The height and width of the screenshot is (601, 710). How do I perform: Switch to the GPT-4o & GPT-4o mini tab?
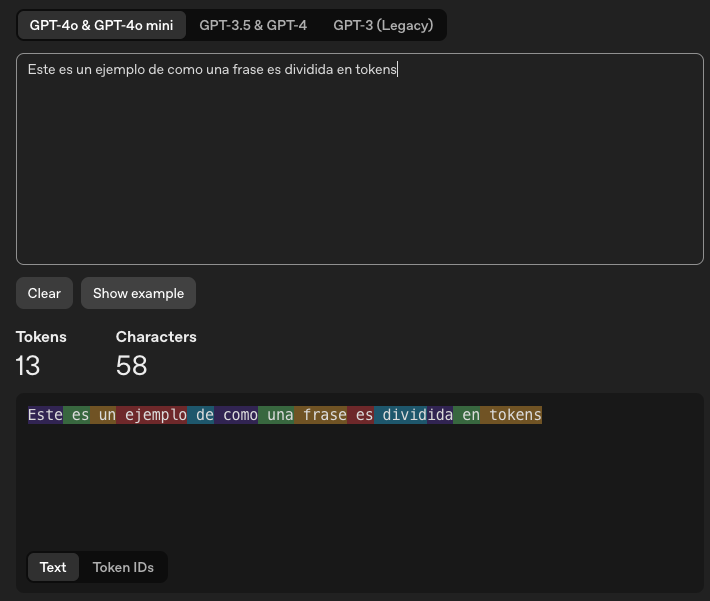point(101,26)
